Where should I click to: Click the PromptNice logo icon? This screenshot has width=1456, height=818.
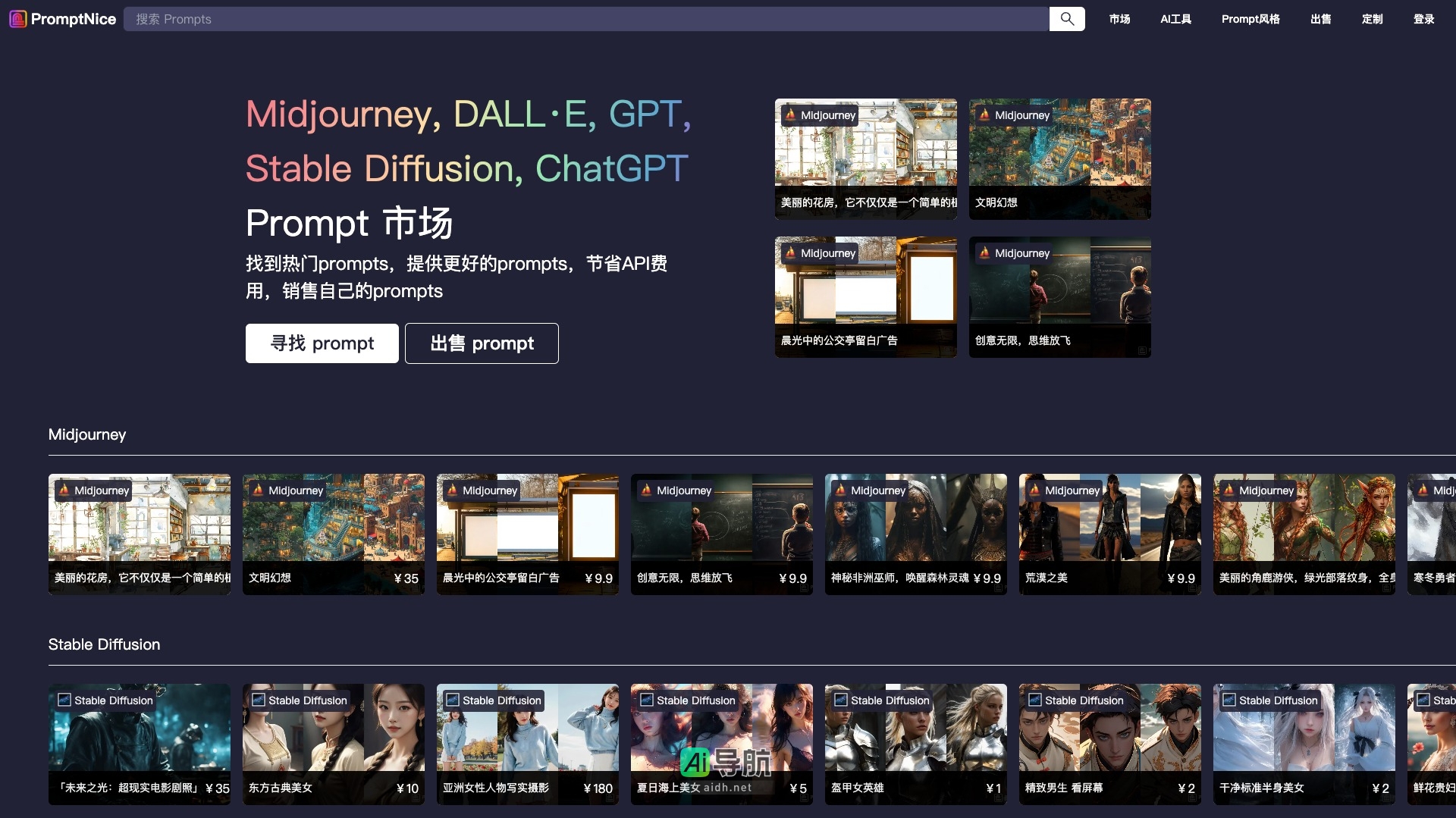(x=19, y=19)
